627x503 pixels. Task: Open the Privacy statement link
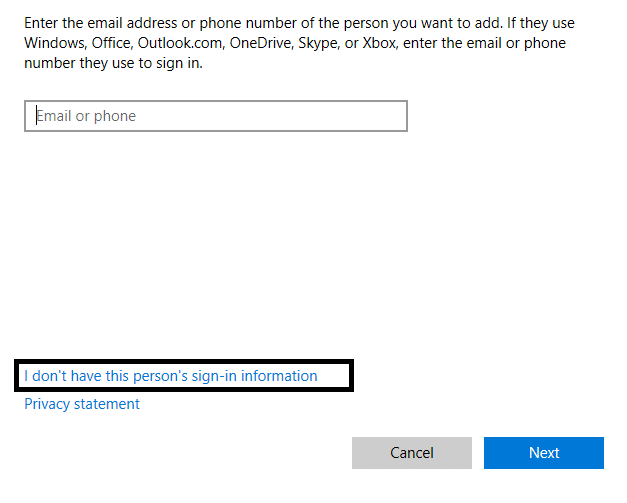point(82,404)
